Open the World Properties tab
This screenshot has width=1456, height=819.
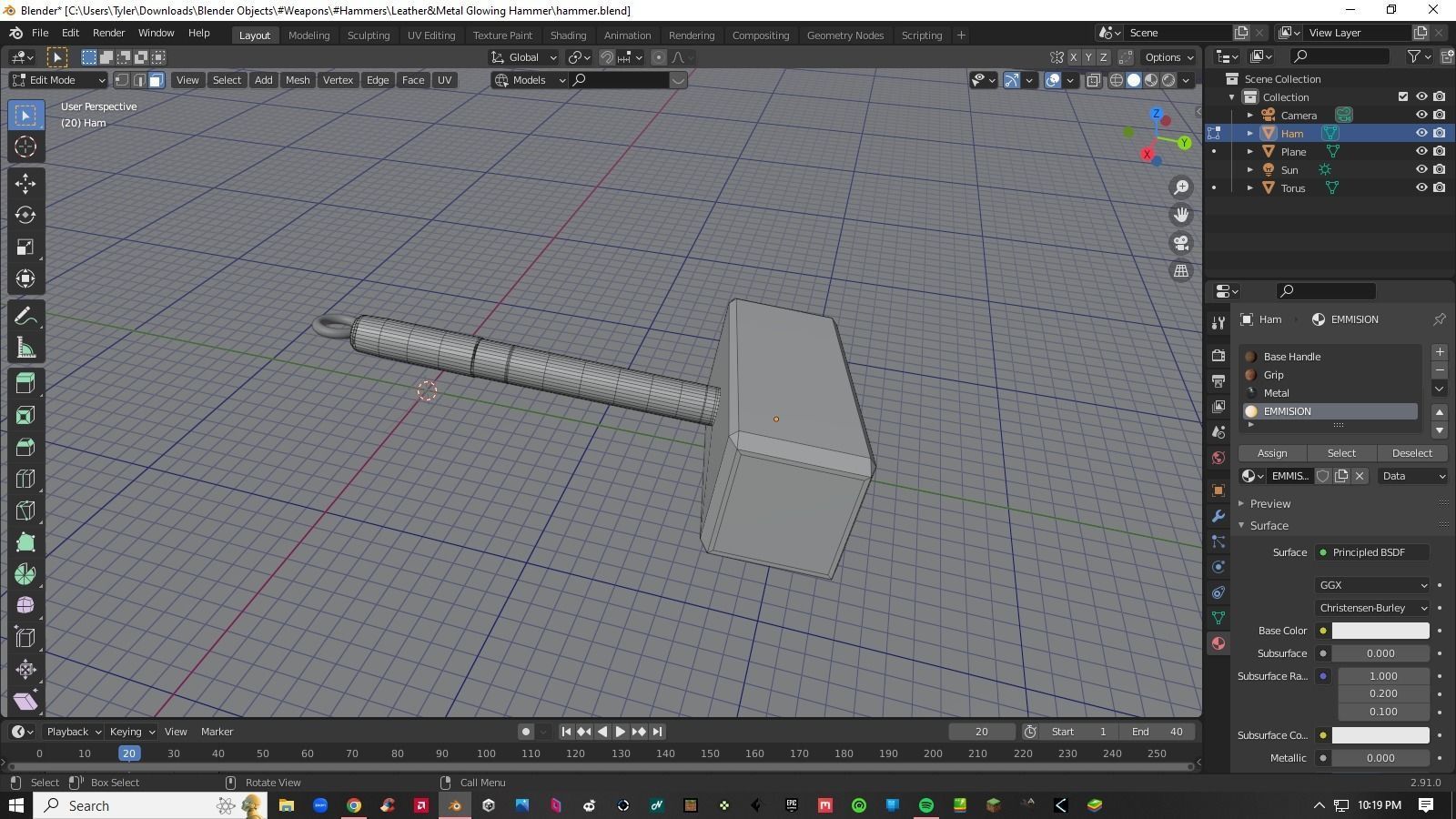pyautogui.click(x=1218, y=458)
